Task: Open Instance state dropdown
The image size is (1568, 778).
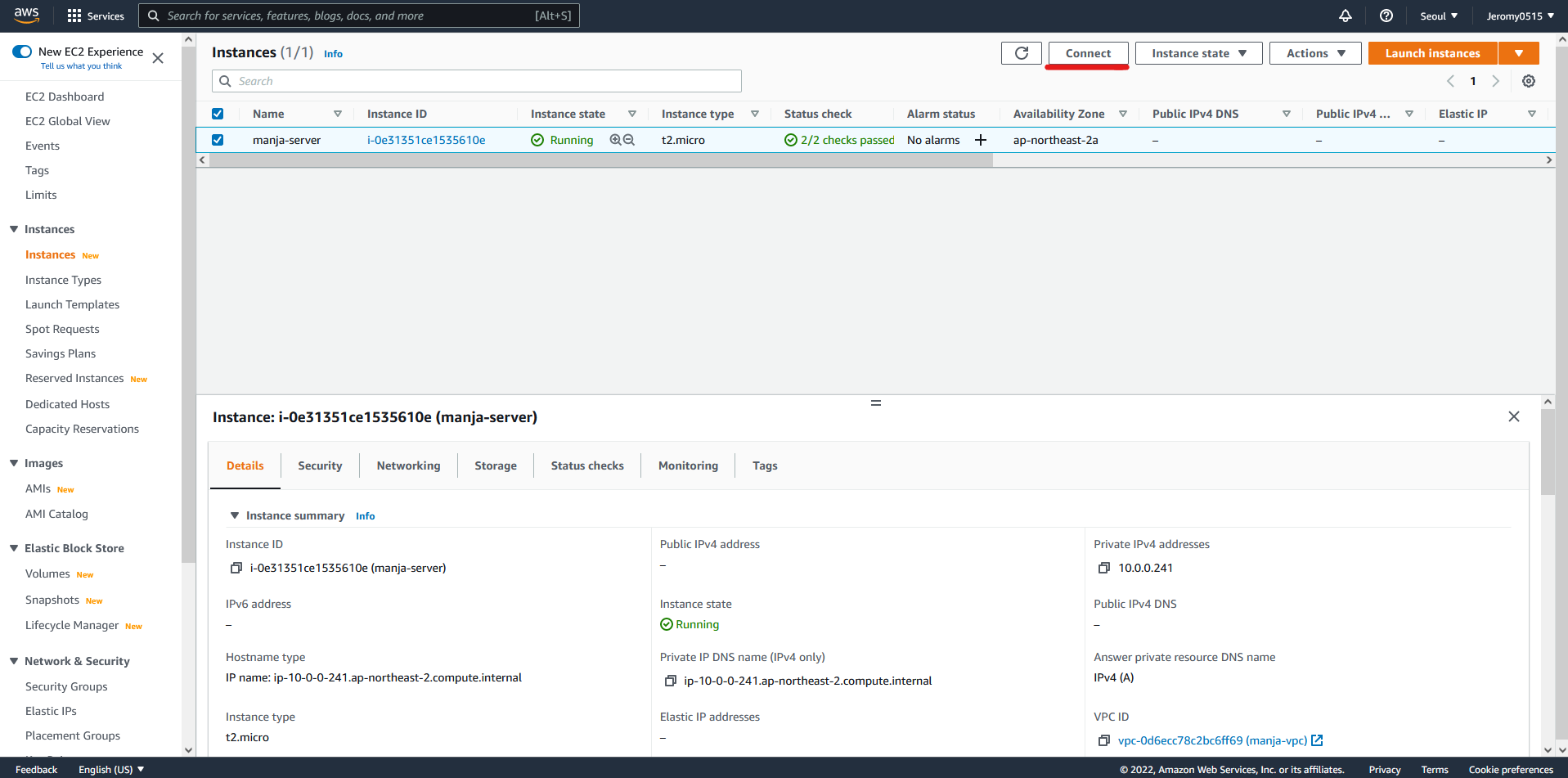Action: coord(1199,53)
